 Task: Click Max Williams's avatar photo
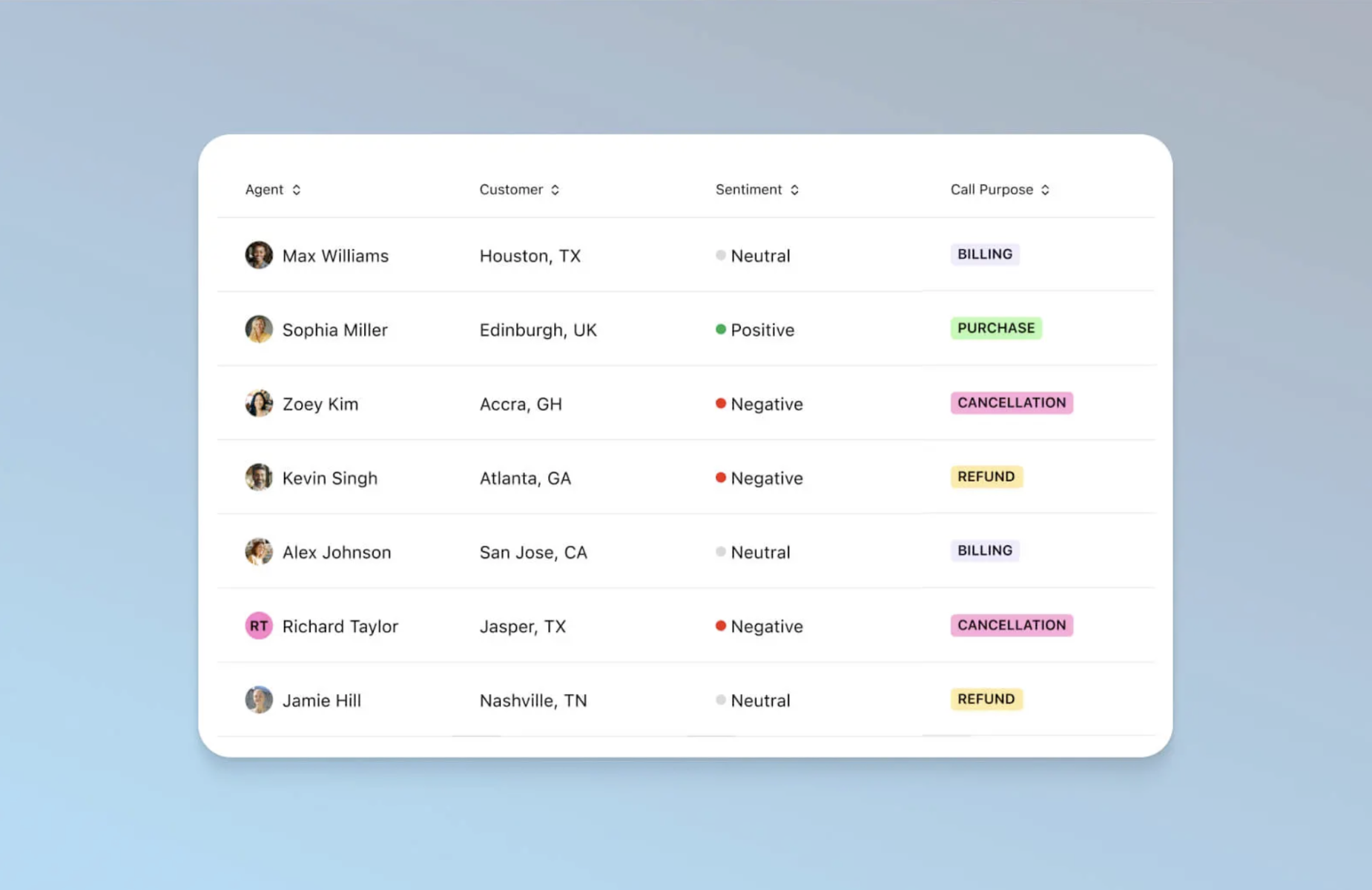point(258,255)
